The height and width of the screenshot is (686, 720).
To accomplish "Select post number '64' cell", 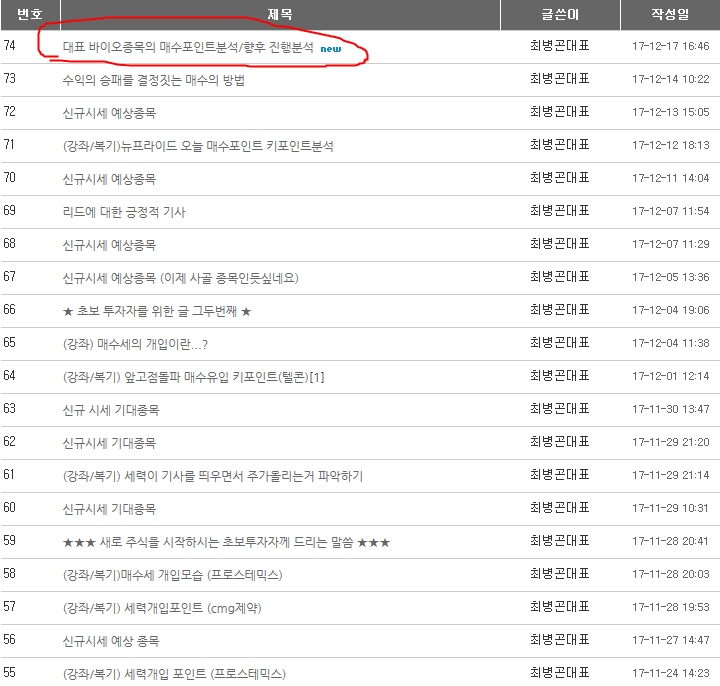I will click(x=10, y=376).
